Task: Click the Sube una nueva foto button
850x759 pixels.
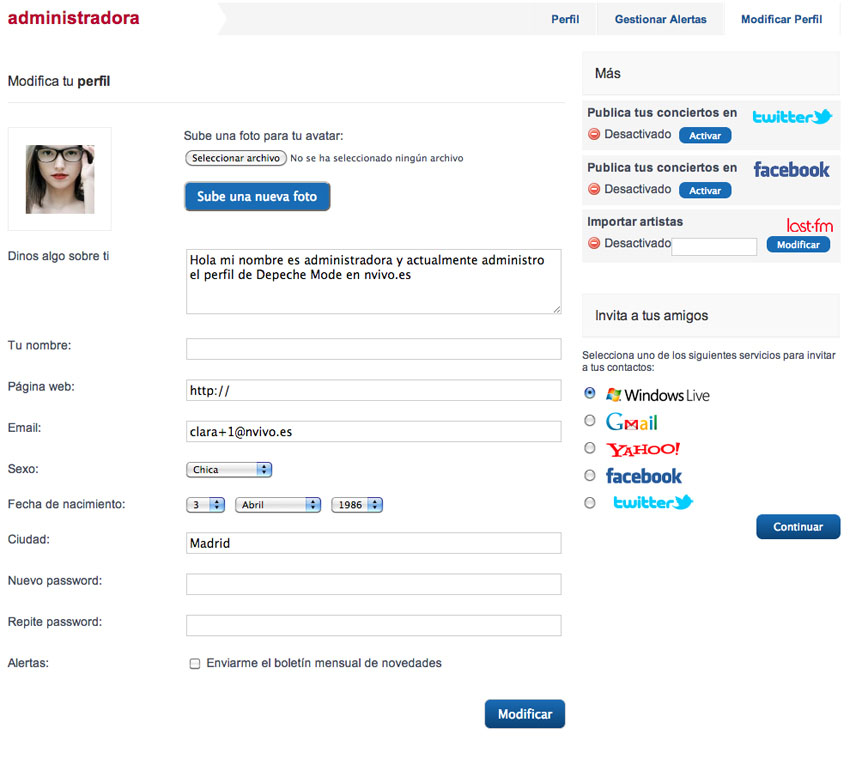Action: pyautogui.click(x=257, y=196)
